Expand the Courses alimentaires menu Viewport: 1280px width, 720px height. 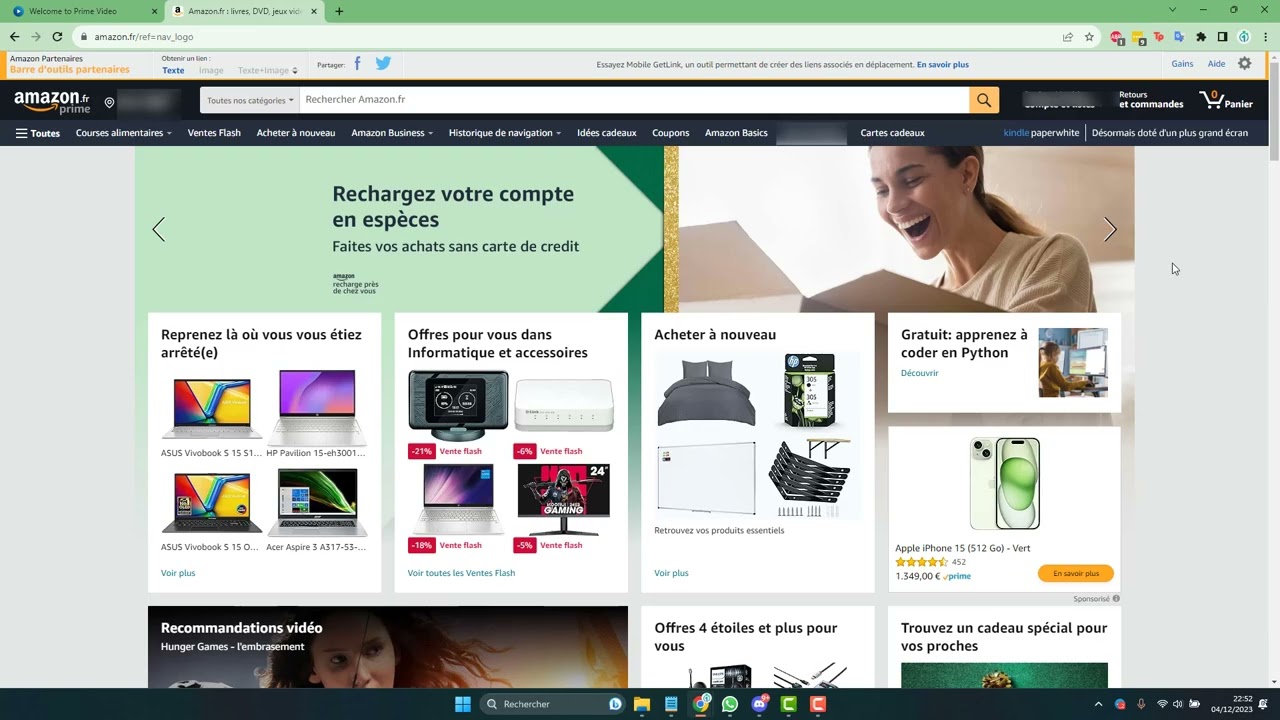(124, 133)
